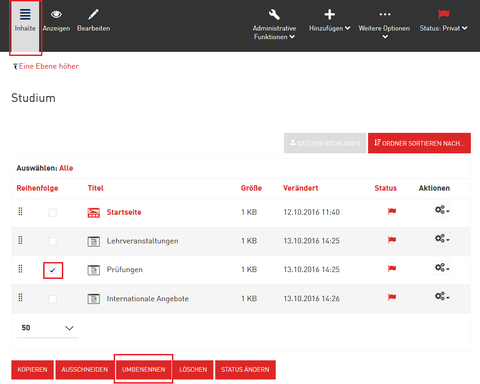The image size is (480, 384).
Task: Select all items via Alle link
Action: point(66,168)
